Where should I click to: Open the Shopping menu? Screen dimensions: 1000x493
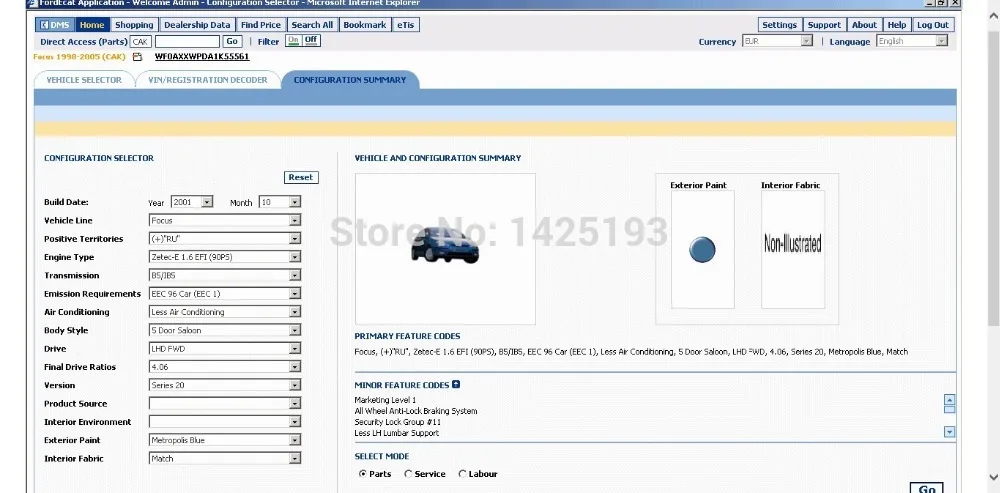point(134,25)
